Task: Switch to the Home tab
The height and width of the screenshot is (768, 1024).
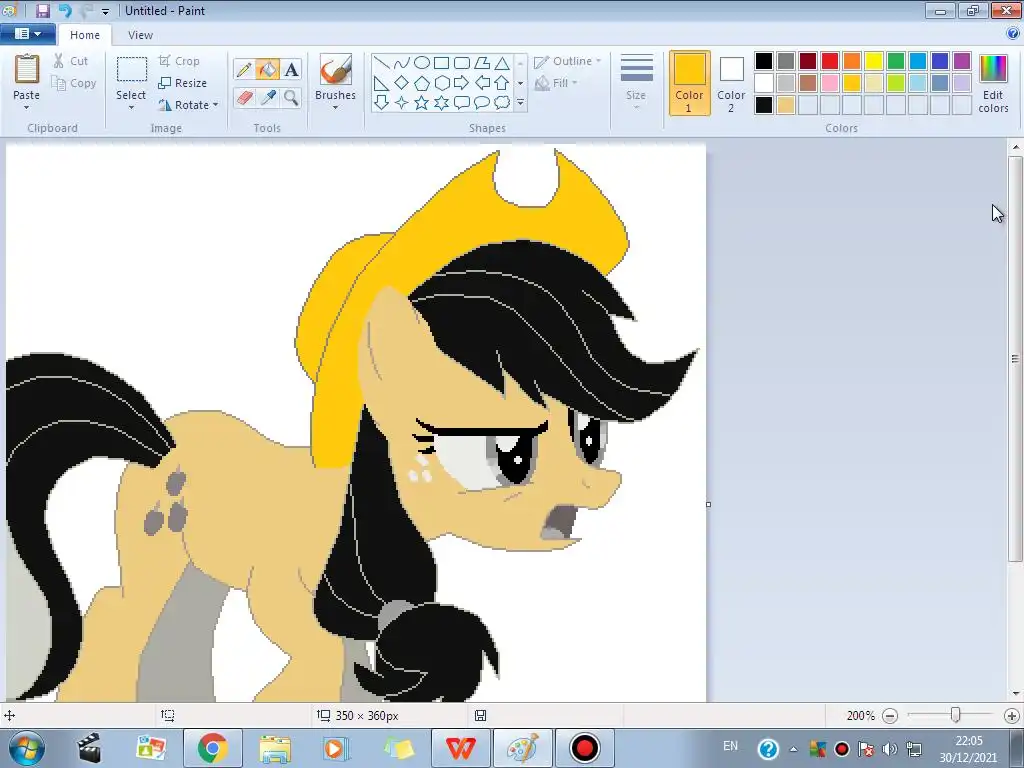Action: click(x=85, y=35)
